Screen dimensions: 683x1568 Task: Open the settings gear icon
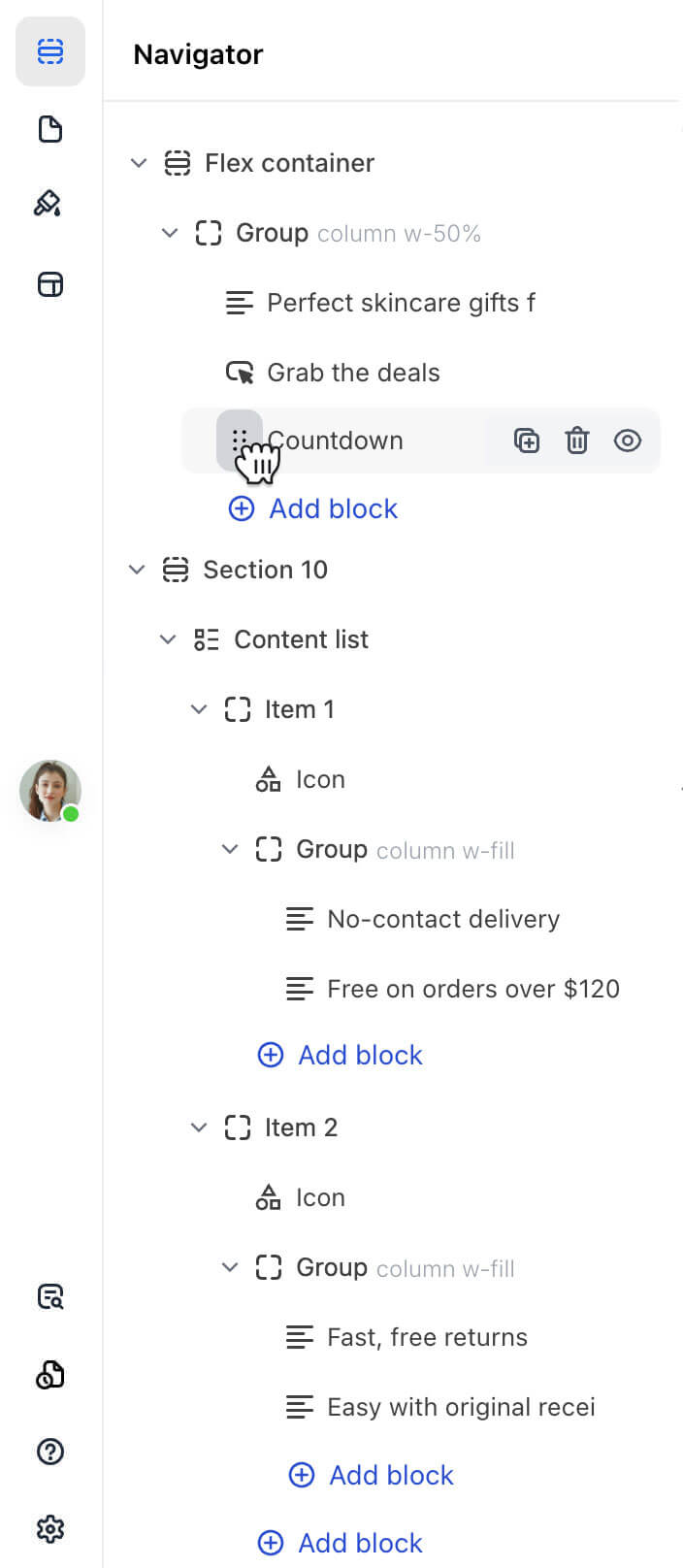click(50, 1529)
